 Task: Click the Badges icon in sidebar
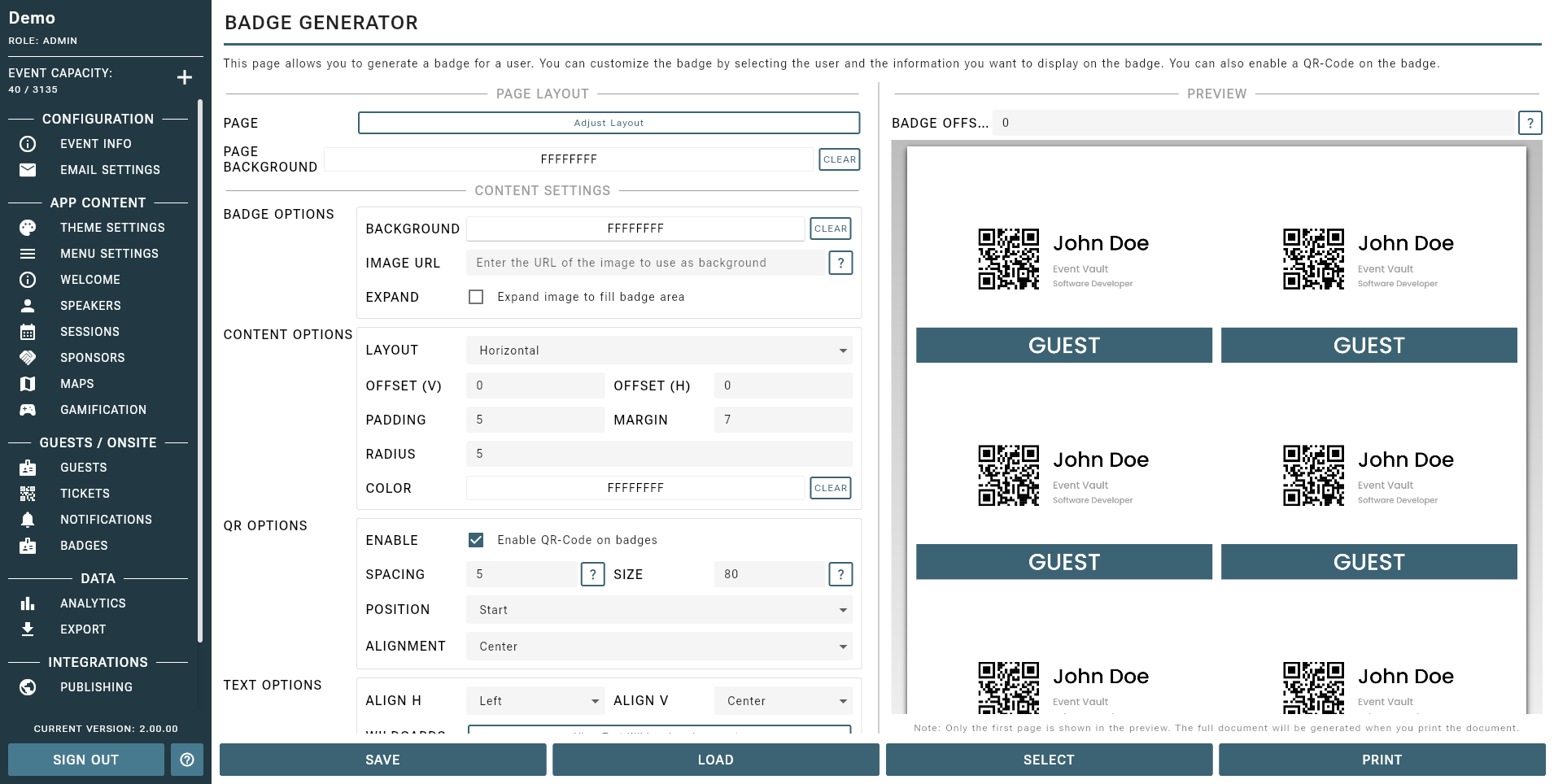pyautogui.click(x=28, y=546)
